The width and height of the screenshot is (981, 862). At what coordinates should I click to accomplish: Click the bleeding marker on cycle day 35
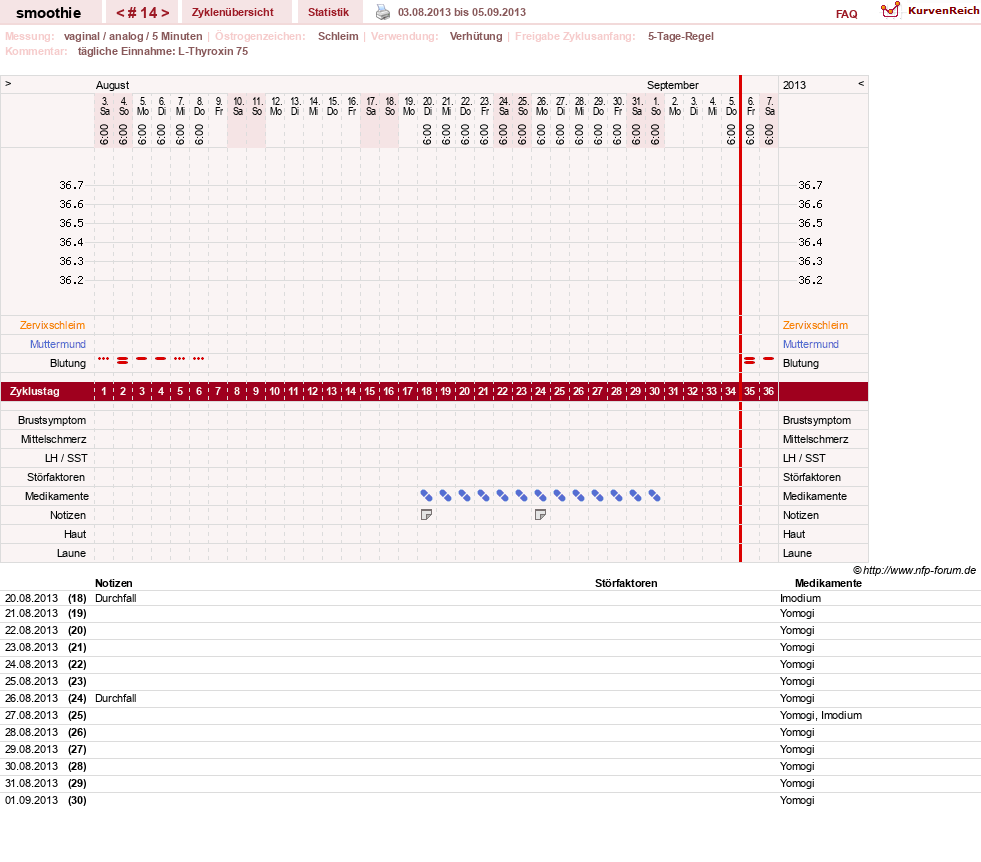click(750, 360)
